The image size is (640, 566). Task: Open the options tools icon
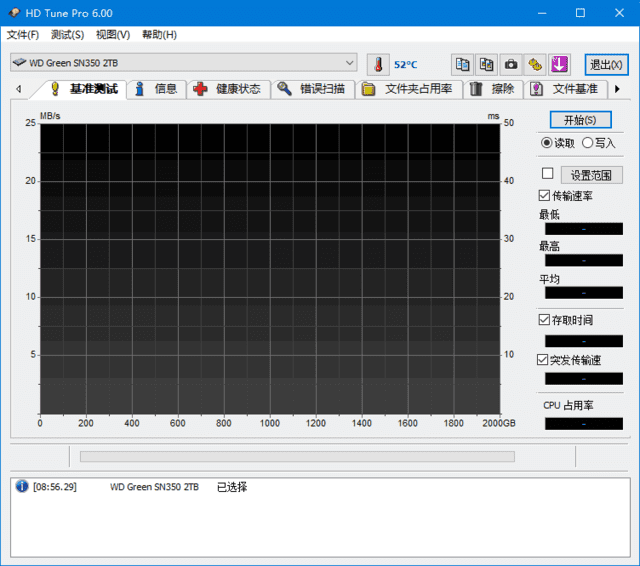(x=535, y=64)
